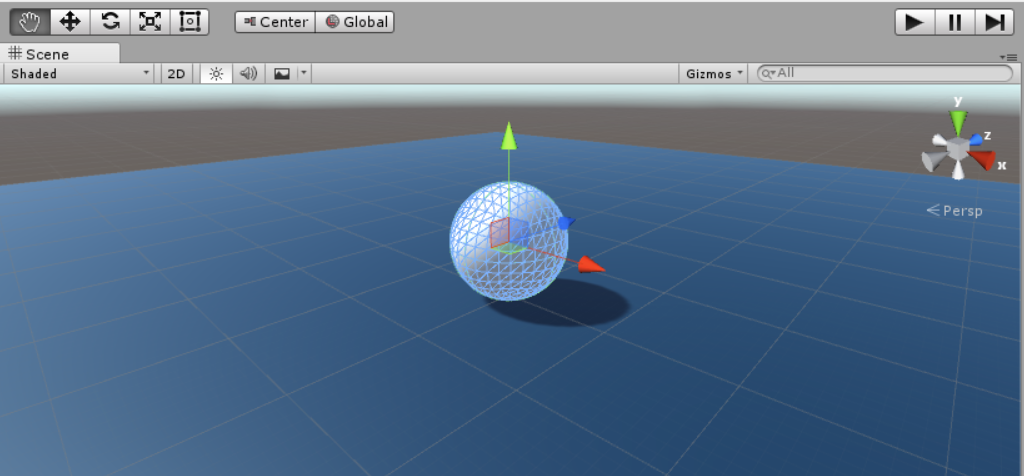Start Play mode
Screen dimensions: 1024x476
tap(914, 22)
